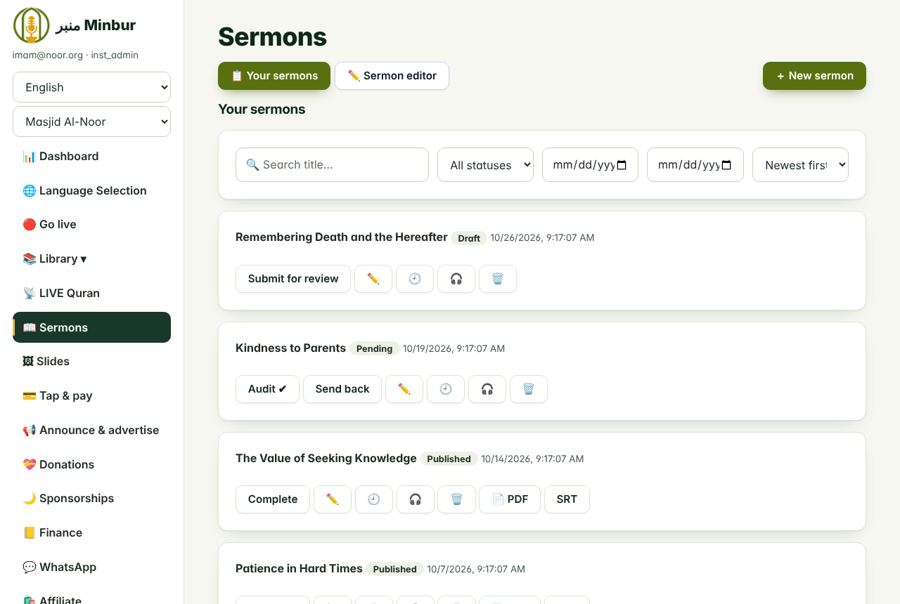900x604 pixels.
Task: Click Published badge on Seeking Knowledge sermon
Action: pos(449,459)
